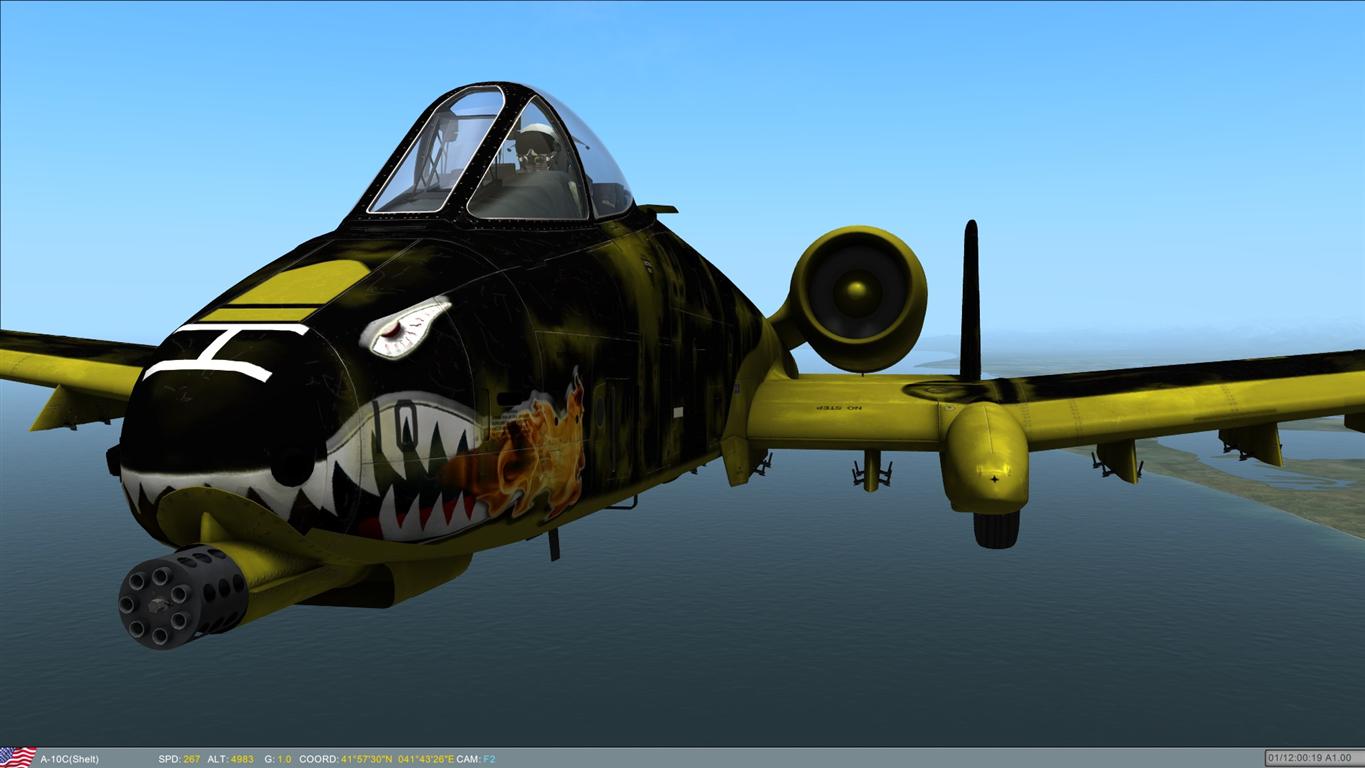Click the SPD 267 speed readout

coord(179,760)
